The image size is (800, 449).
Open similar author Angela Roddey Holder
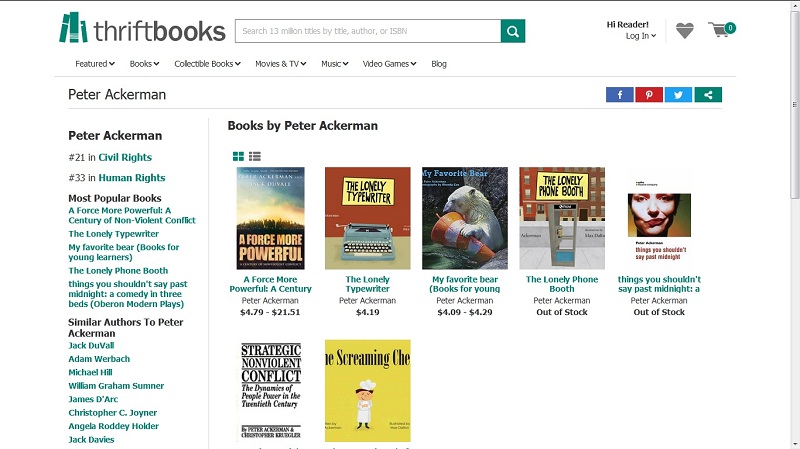point(113,426)
